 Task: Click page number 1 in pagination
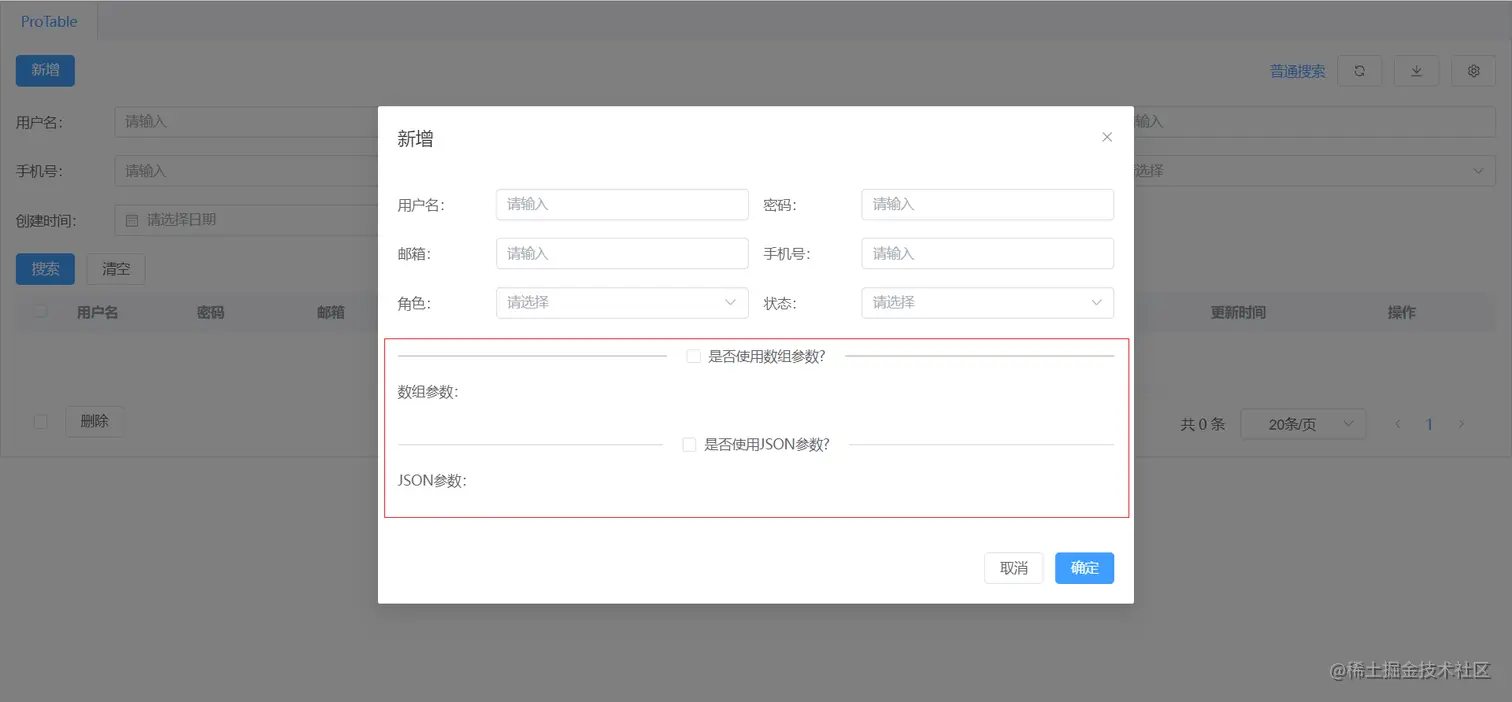[x=1429, y=424]
